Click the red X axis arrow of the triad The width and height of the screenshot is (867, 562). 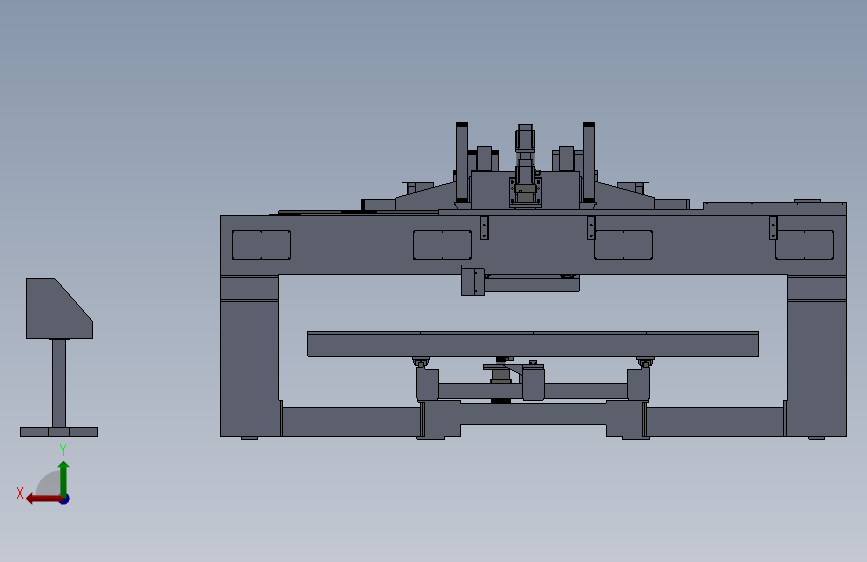44,499
